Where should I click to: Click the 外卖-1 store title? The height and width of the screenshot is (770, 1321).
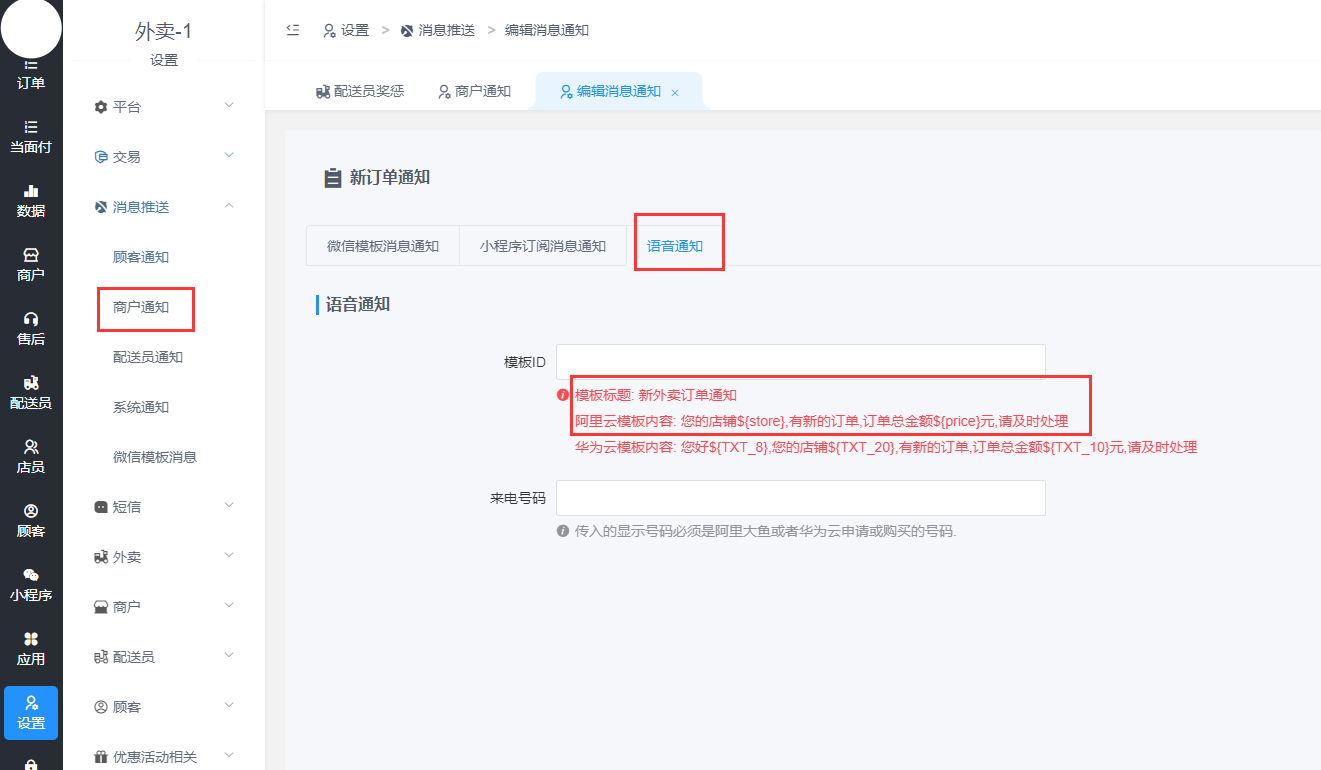(164, 31)
